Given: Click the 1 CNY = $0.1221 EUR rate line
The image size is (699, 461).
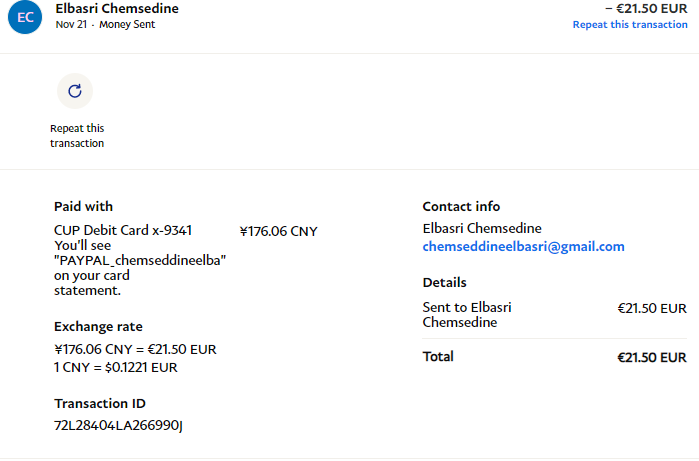Looking at the screenshot, I should pos(116,367).
